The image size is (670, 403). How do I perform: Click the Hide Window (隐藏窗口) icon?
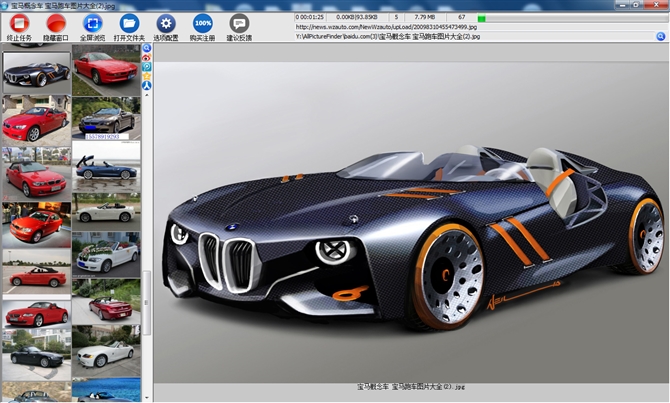[56, 22]
